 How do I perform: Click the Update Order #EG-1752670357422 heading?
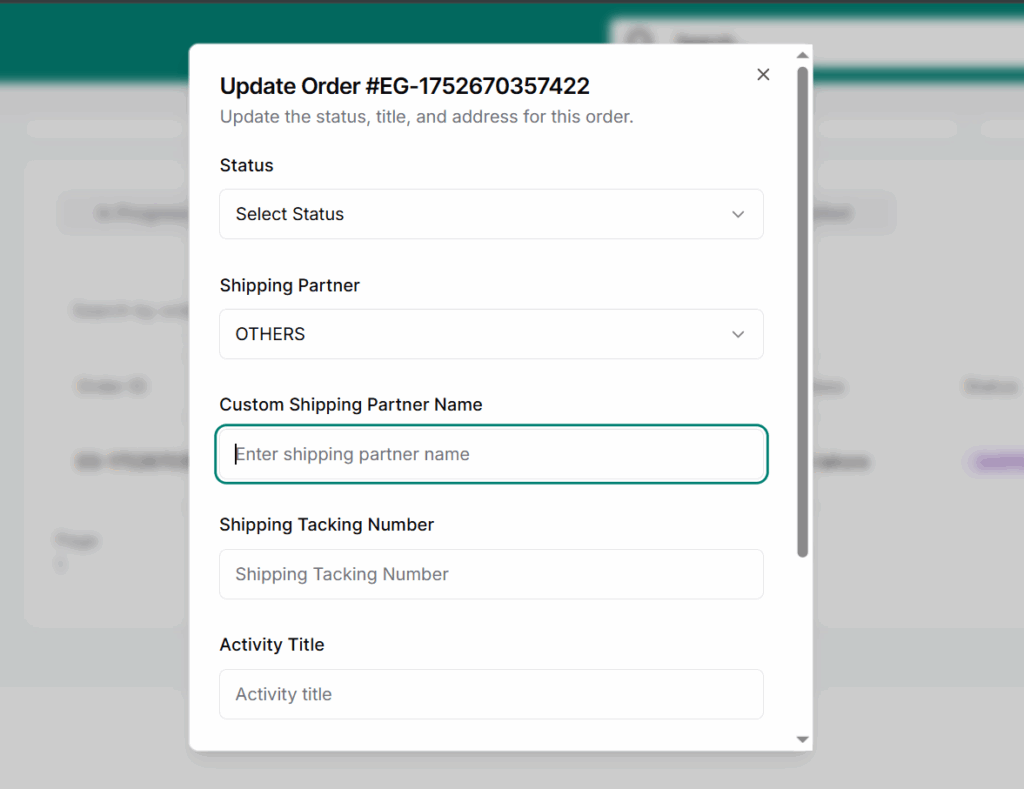coord(404,86)
